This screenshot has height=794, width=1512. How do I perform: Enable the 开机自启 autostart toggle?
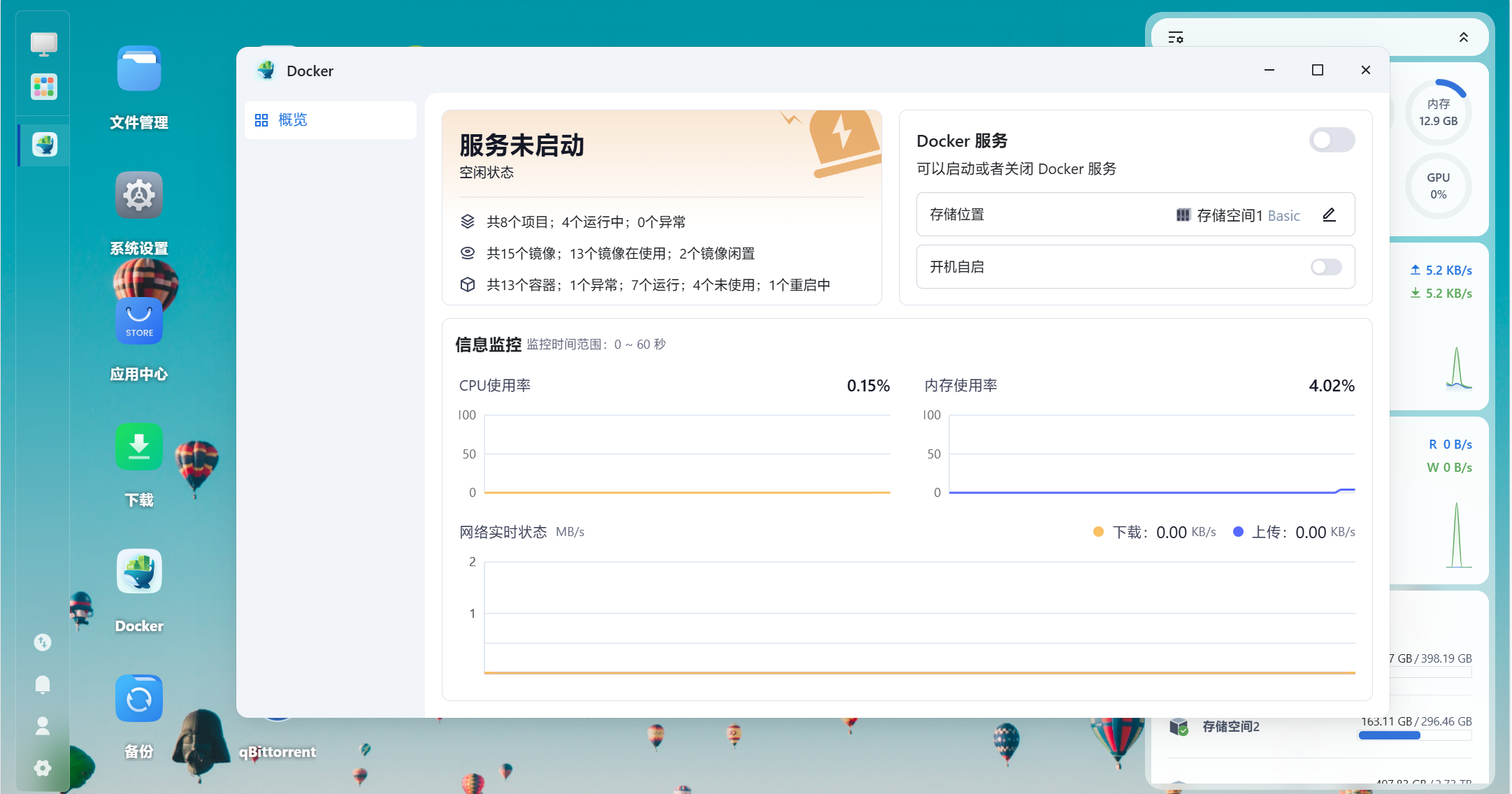pyautogui.click(x=1326, y=267)
